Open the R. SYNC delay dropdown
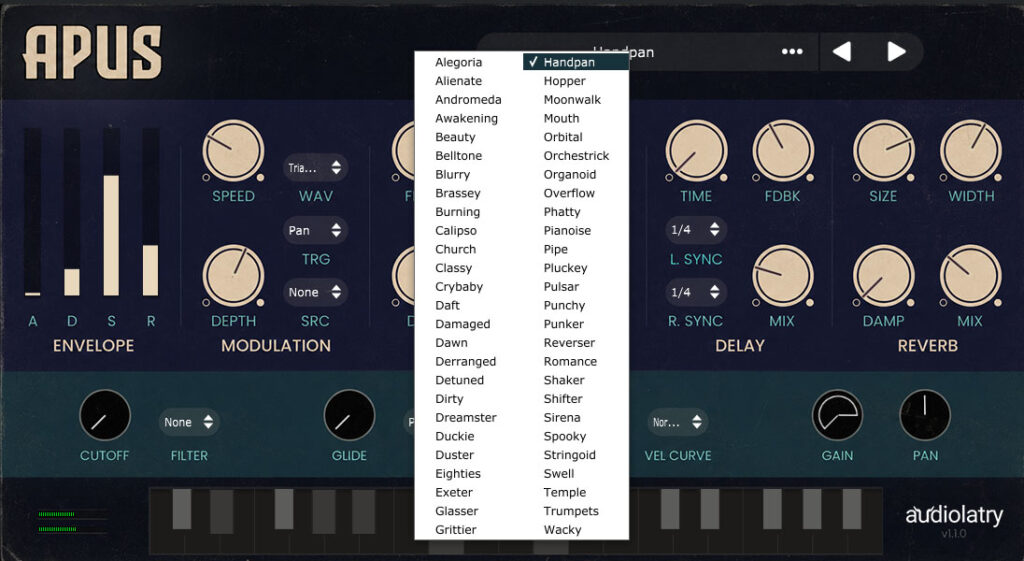The image size is (1024, 561). (x=696, y=292)
